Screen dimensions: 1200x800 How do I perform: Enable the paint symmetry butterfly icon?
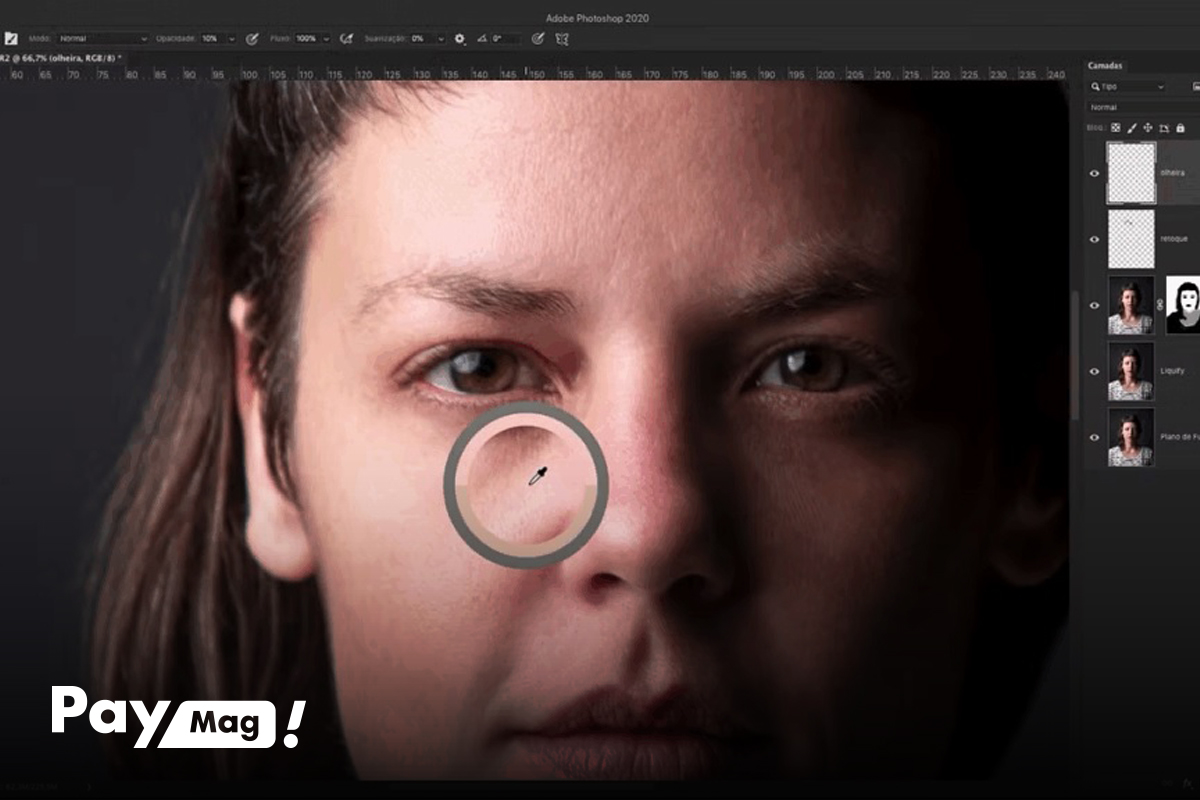pyautogui.click(x=563, y=40)
